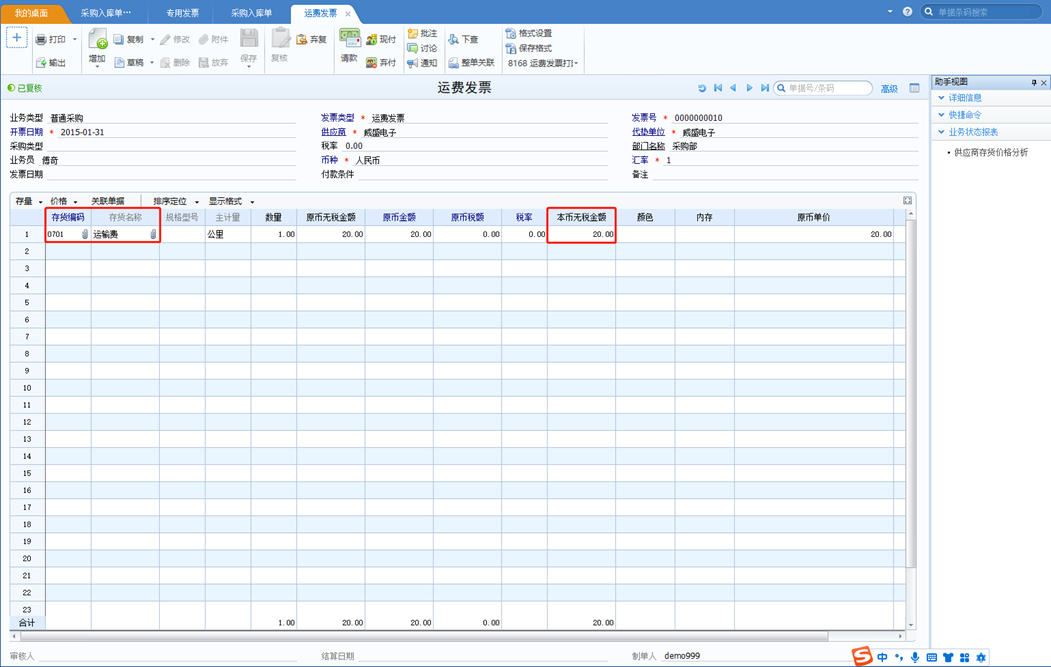Click the refresh document icon
Screen dimensions: 1051x667
pos(702,88)
